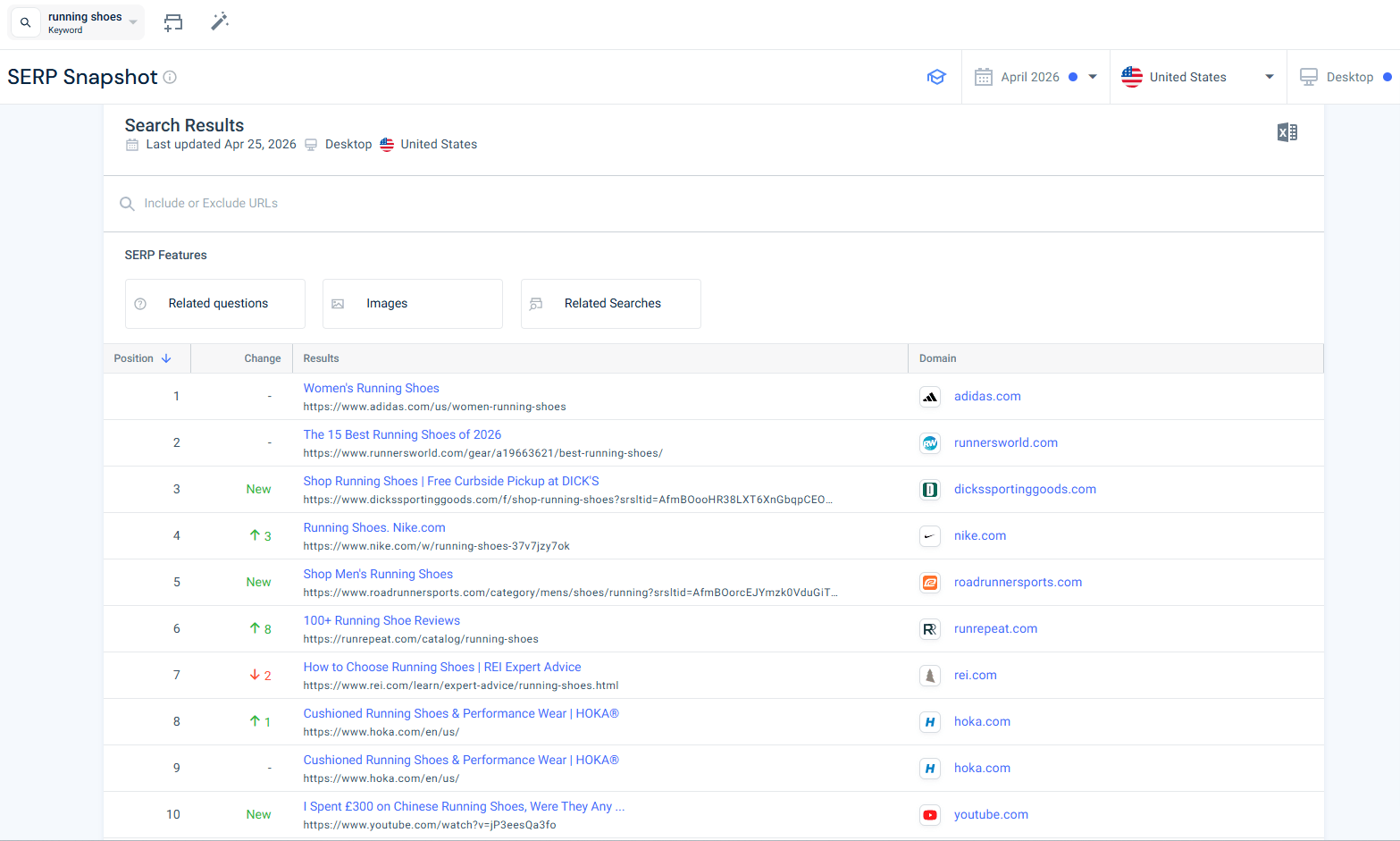Image resolution: width=1400 pixels, height=841 pixels.
Task: Click the magnifier icon in the URL filter
Action: pyautogui.click(x=127, y=204)
